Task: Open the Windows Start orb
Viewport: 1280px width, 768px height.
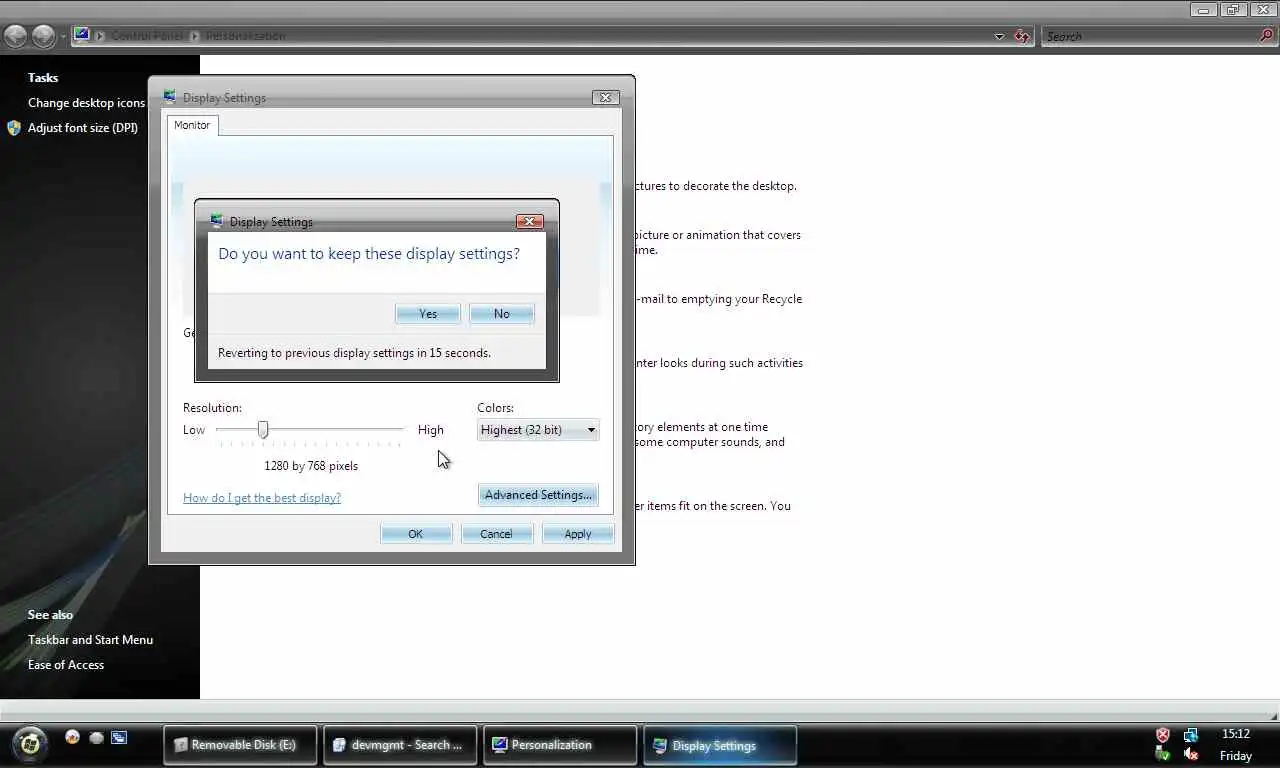Action: point(30,744)
